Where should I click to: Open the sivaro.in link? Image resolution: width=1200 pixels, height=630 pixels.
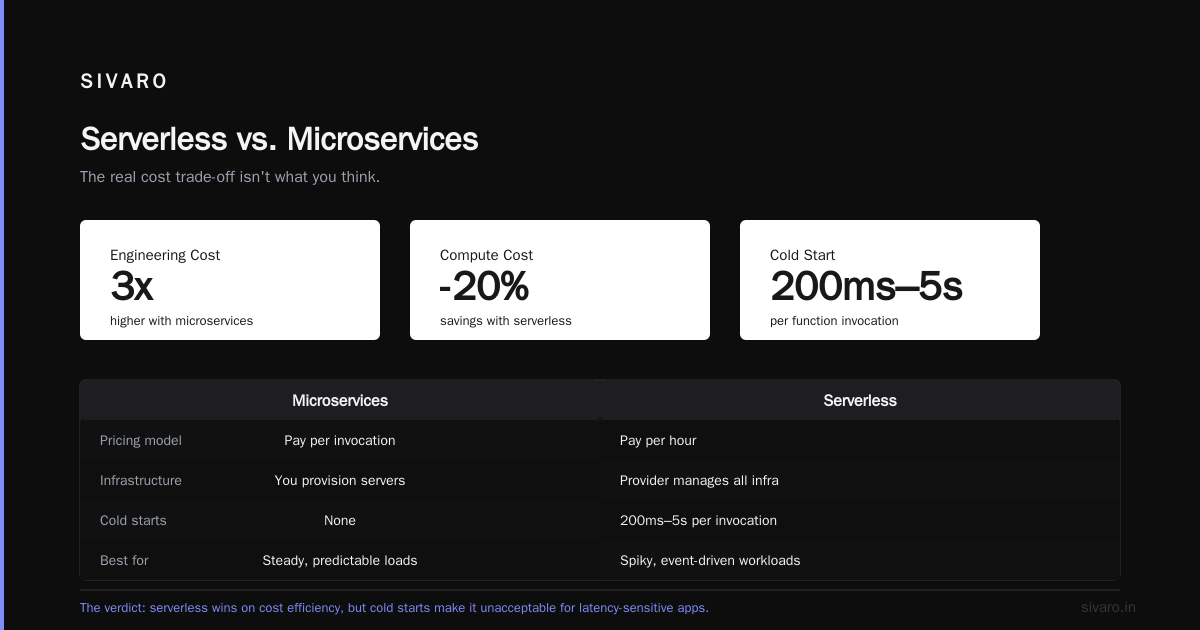coord(1108,607)
